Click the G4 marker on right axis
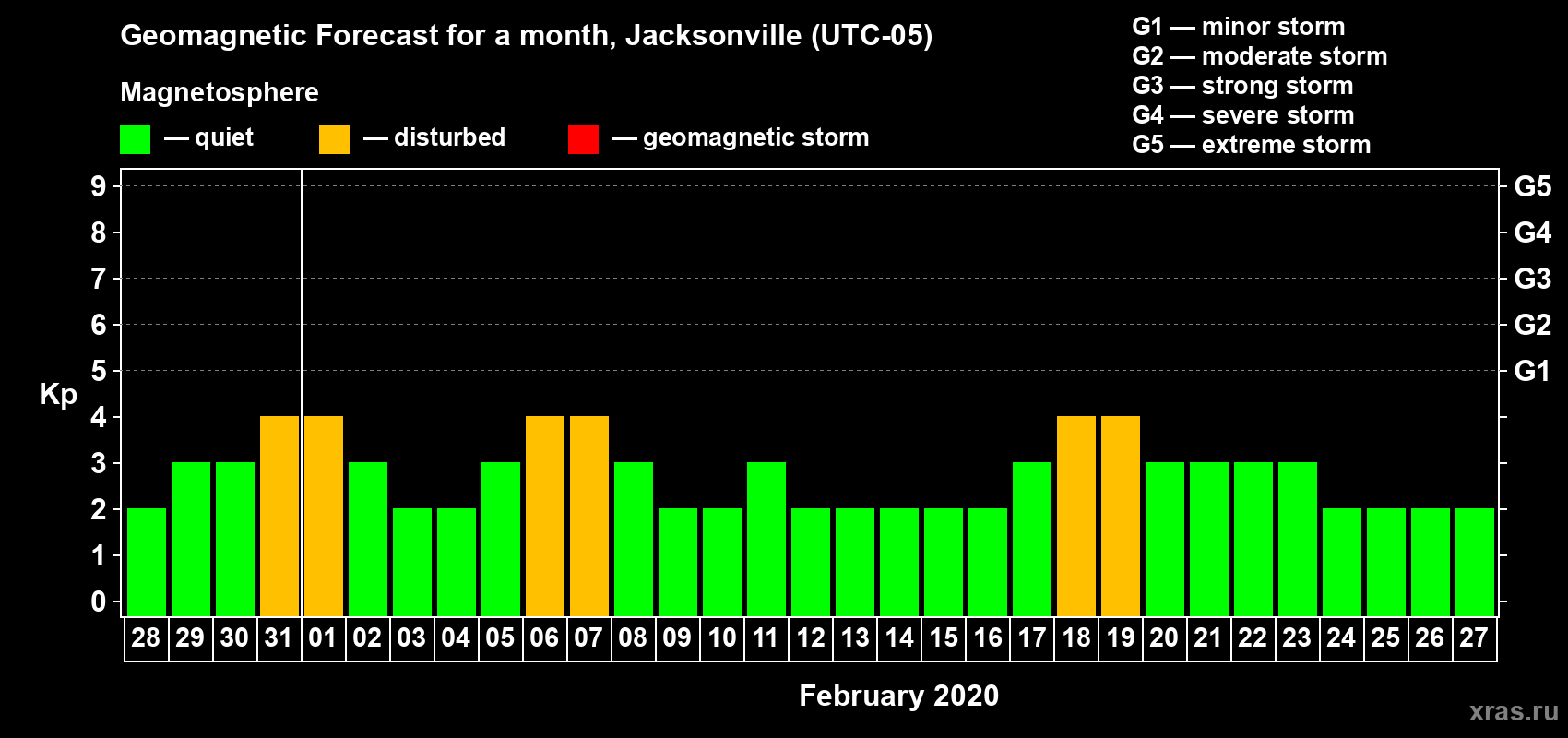 click(1533, 232)
